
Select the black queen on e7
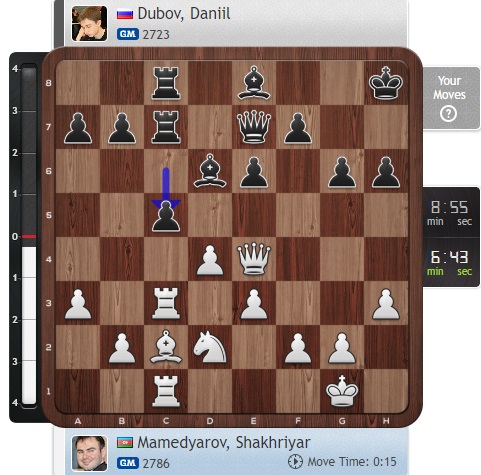tap(254, 127)
